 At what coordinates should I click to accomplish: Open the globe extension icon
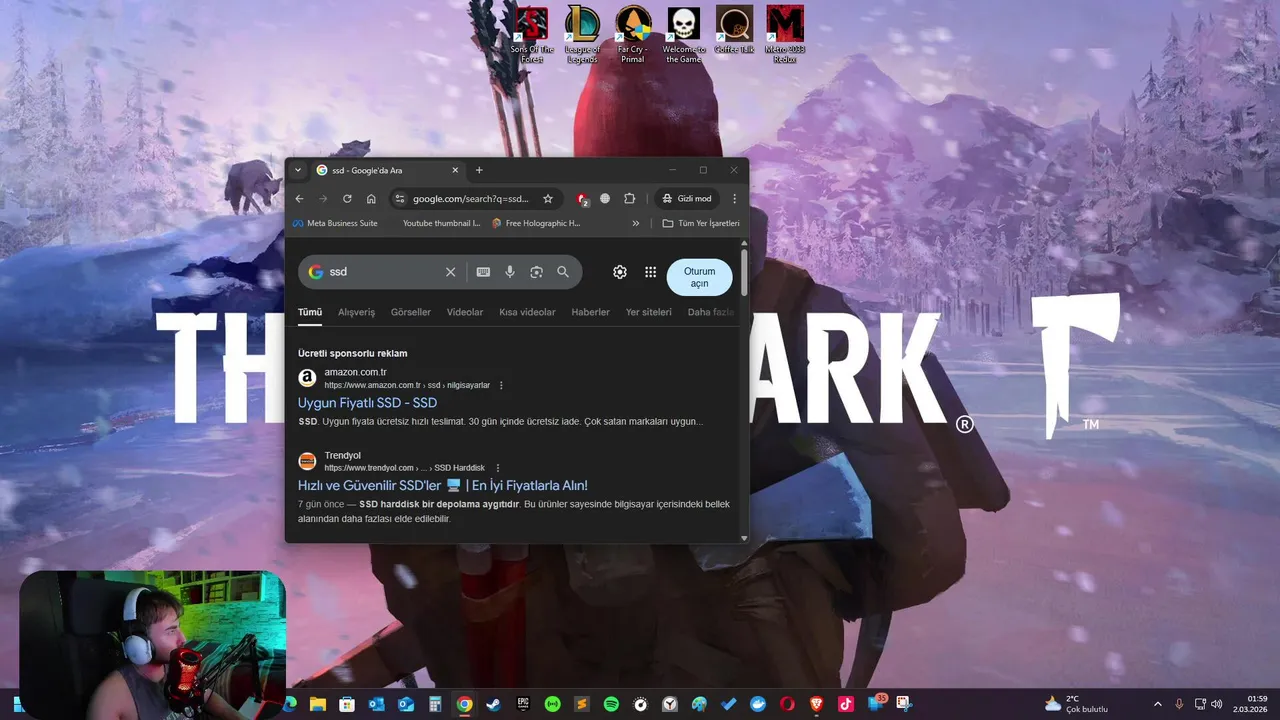tap(605, 199)
